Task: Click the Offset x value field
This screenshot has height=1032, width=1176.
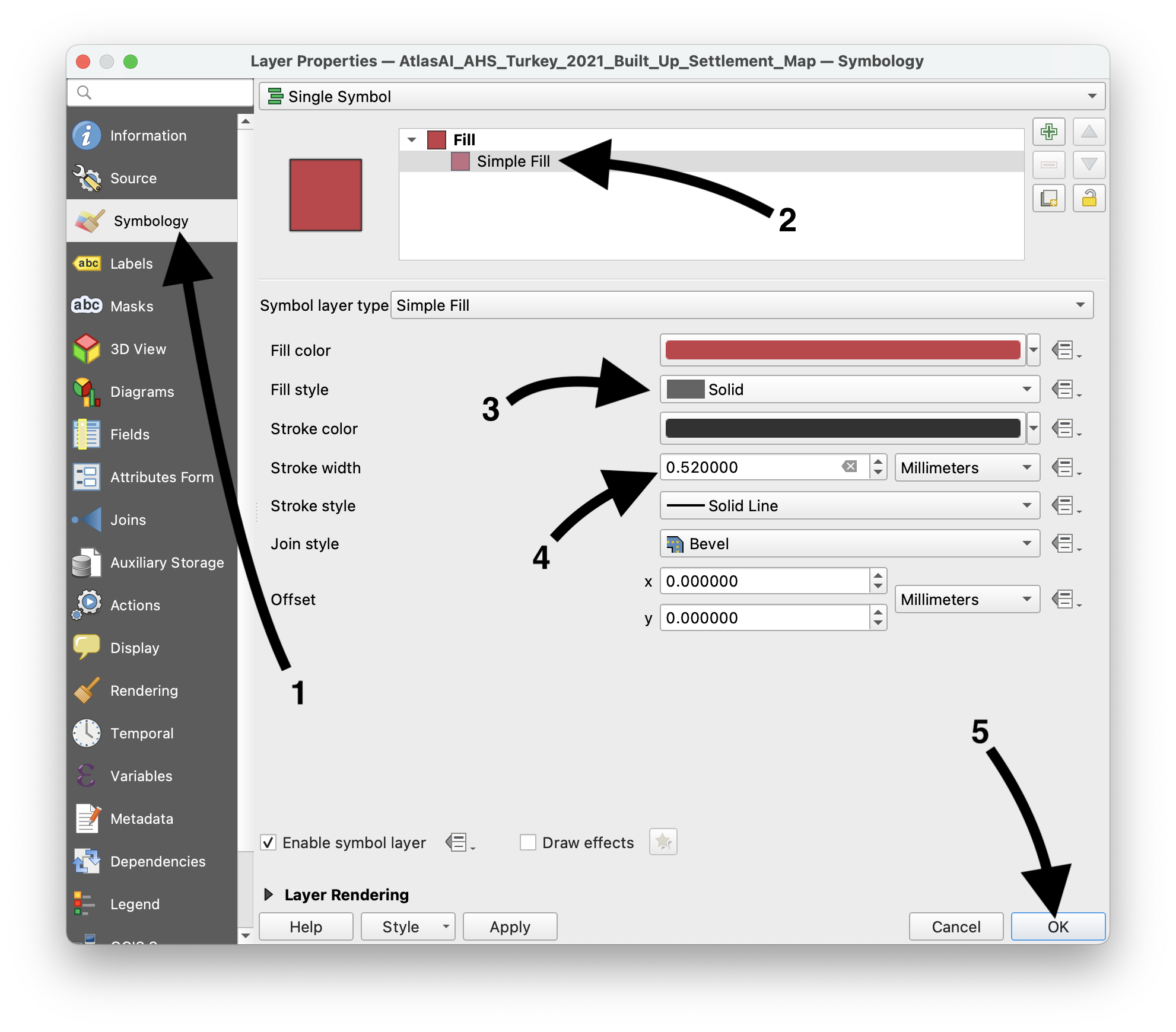Action: [x=765, y=581]
